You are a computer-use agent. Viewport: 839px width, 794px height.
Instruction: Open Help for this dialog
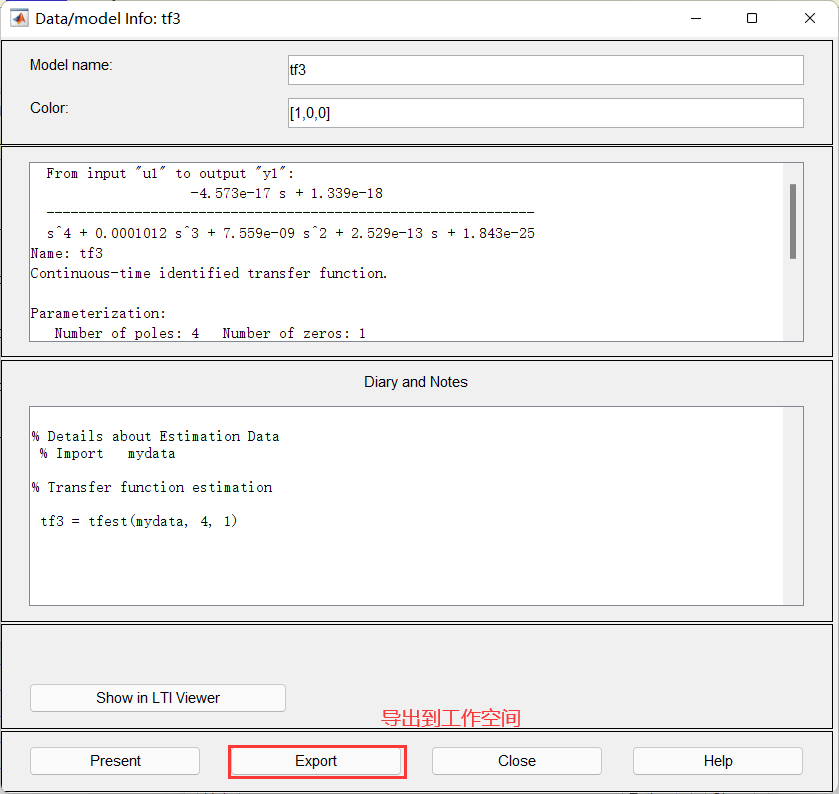[718, 761]
